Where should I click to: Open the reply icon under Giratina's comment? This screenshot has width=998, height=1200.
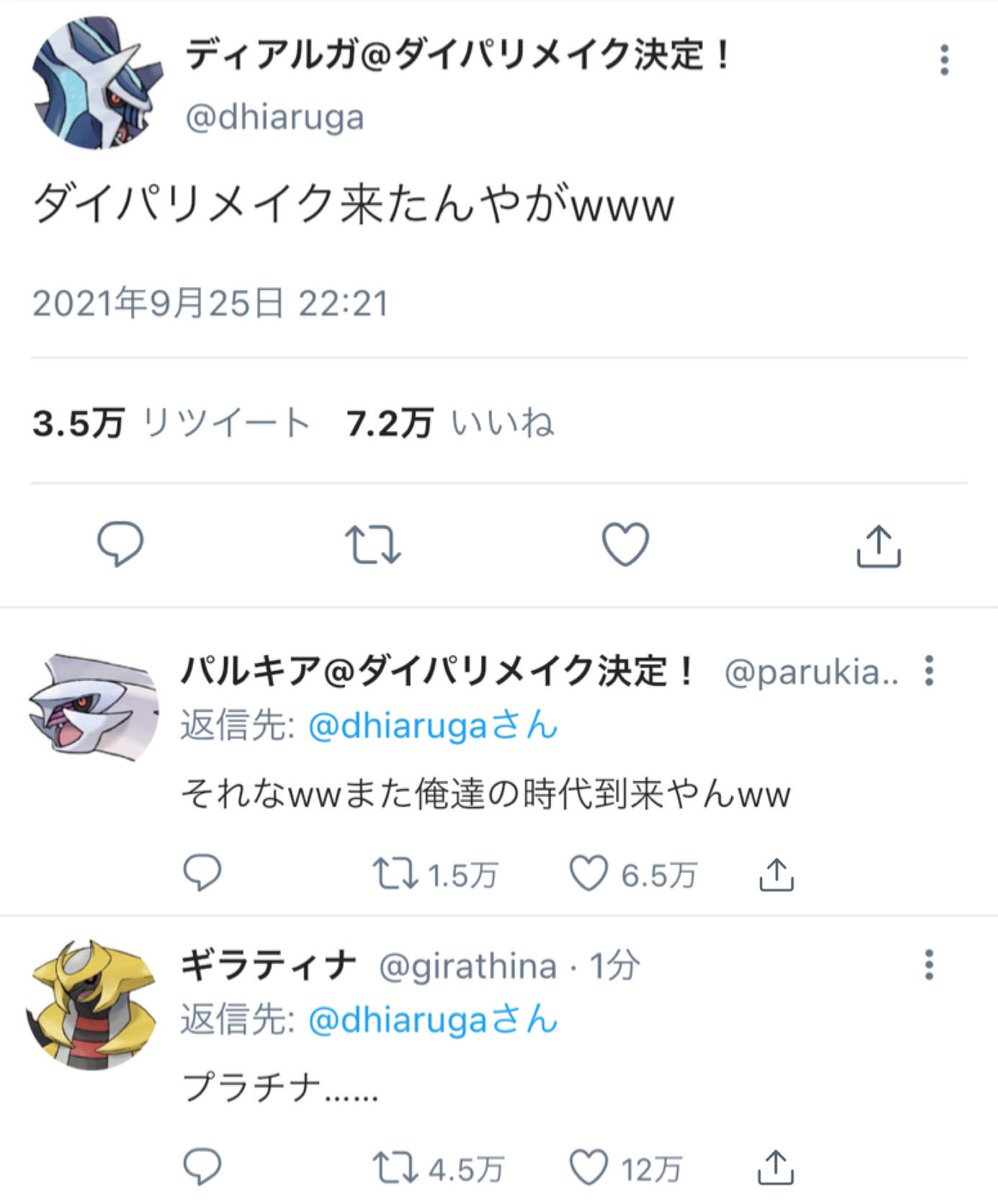[x=205, y=1166]
